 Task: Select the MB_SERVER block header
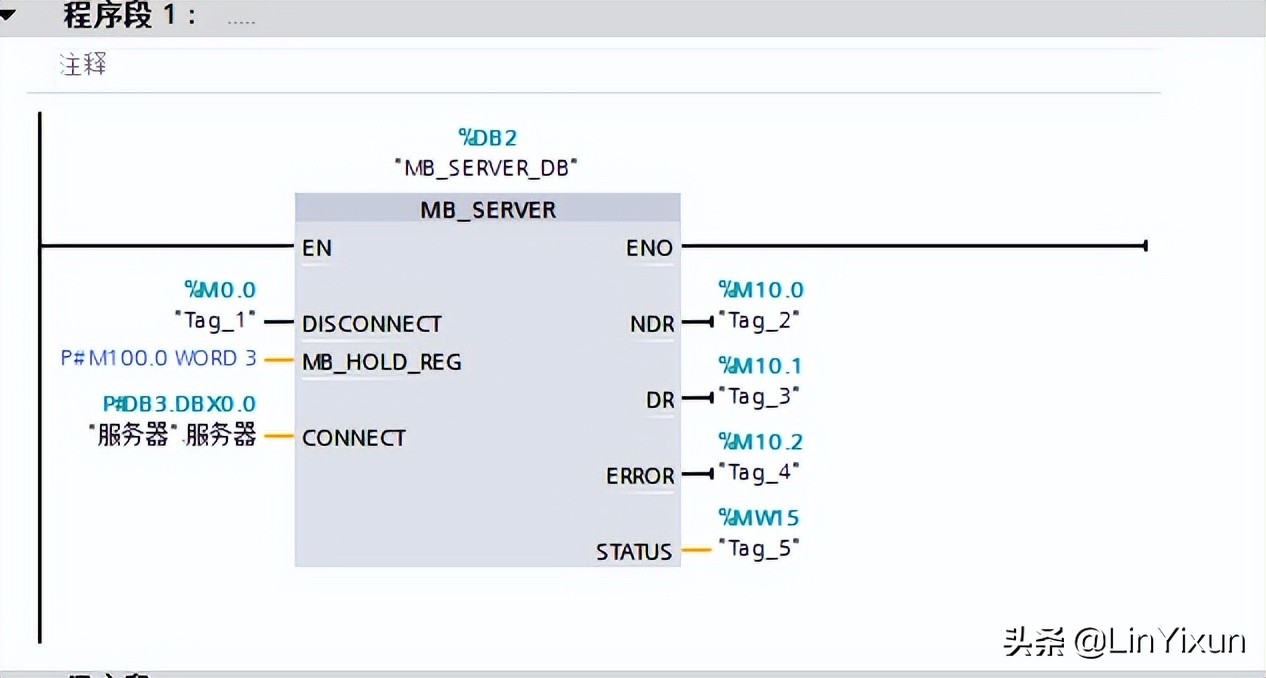pos(488,210)
